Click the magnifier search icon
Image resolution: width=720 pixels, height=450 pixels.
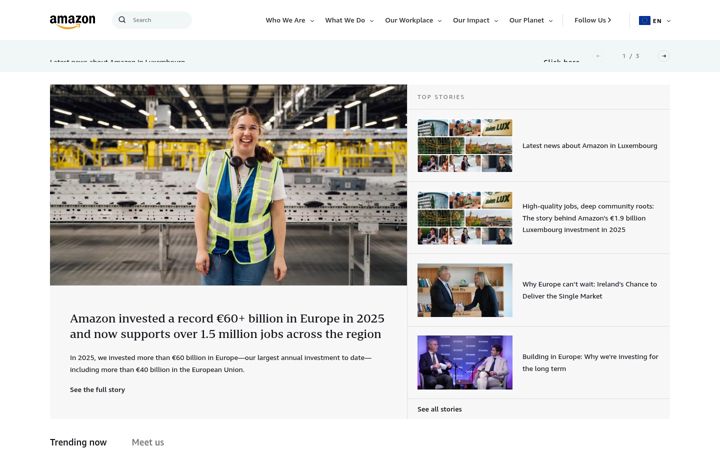pos(122,20)
